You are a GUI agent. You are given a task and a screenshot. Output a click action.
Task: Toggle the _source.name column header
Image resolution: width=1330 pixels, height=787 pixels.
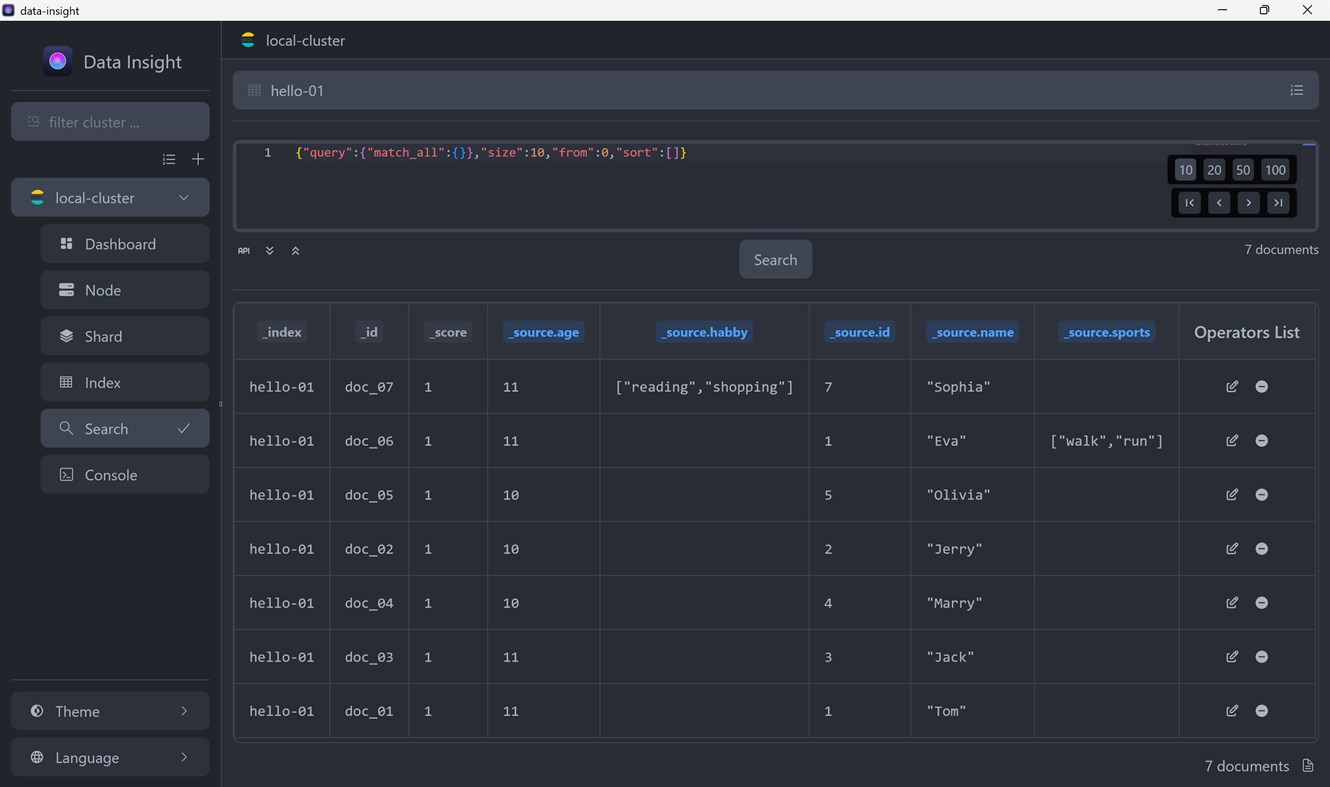(x=973, y=332)
